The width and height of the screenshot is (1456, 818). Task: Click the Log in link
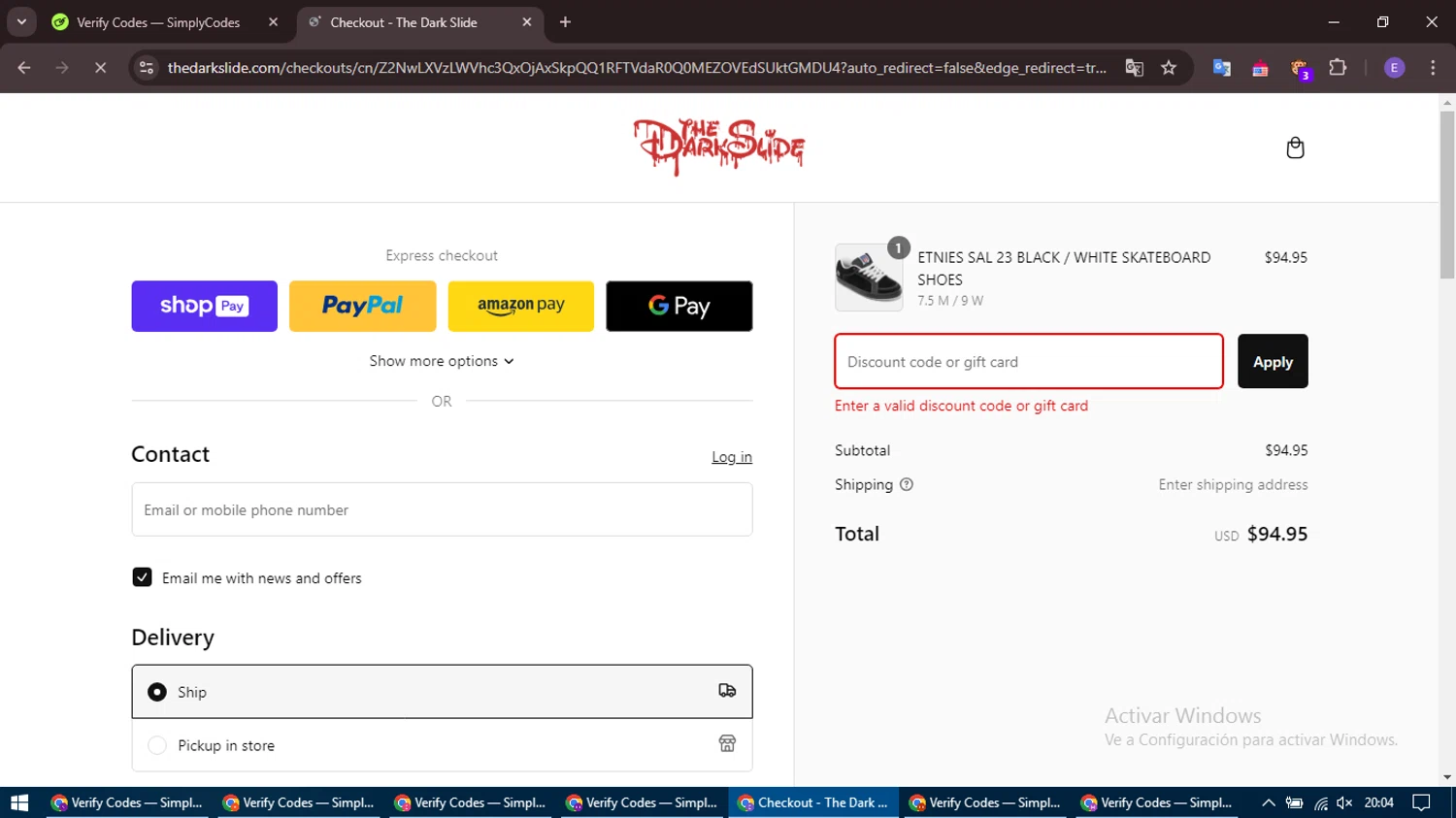732,457
